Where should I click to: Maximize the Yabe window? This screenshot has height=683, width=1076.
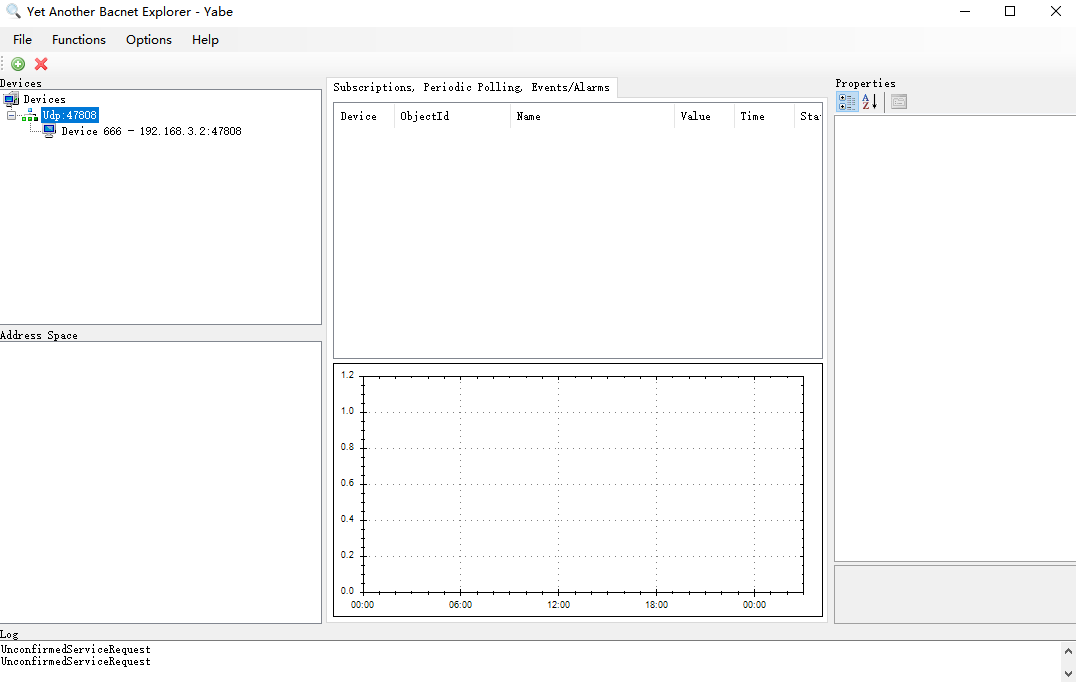(x=1010, y=12)
